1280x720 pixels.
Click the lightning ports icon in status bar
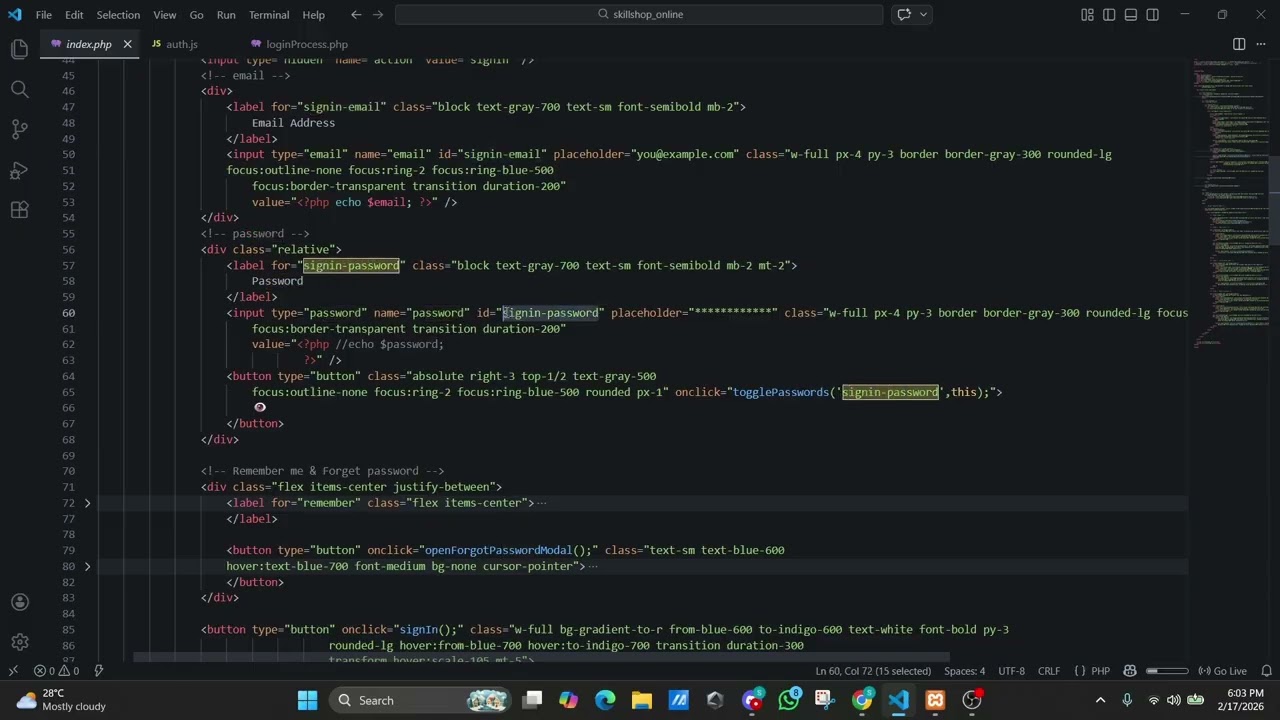click(x=99, y=671)
